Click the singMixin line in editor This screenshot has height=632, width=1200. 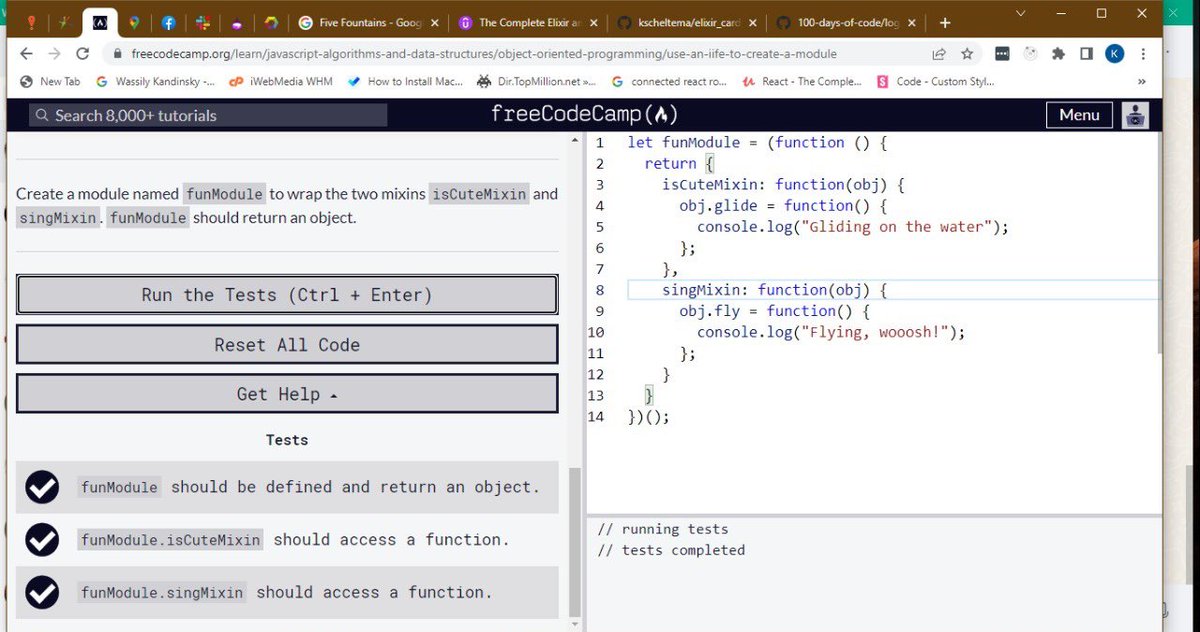775,290
